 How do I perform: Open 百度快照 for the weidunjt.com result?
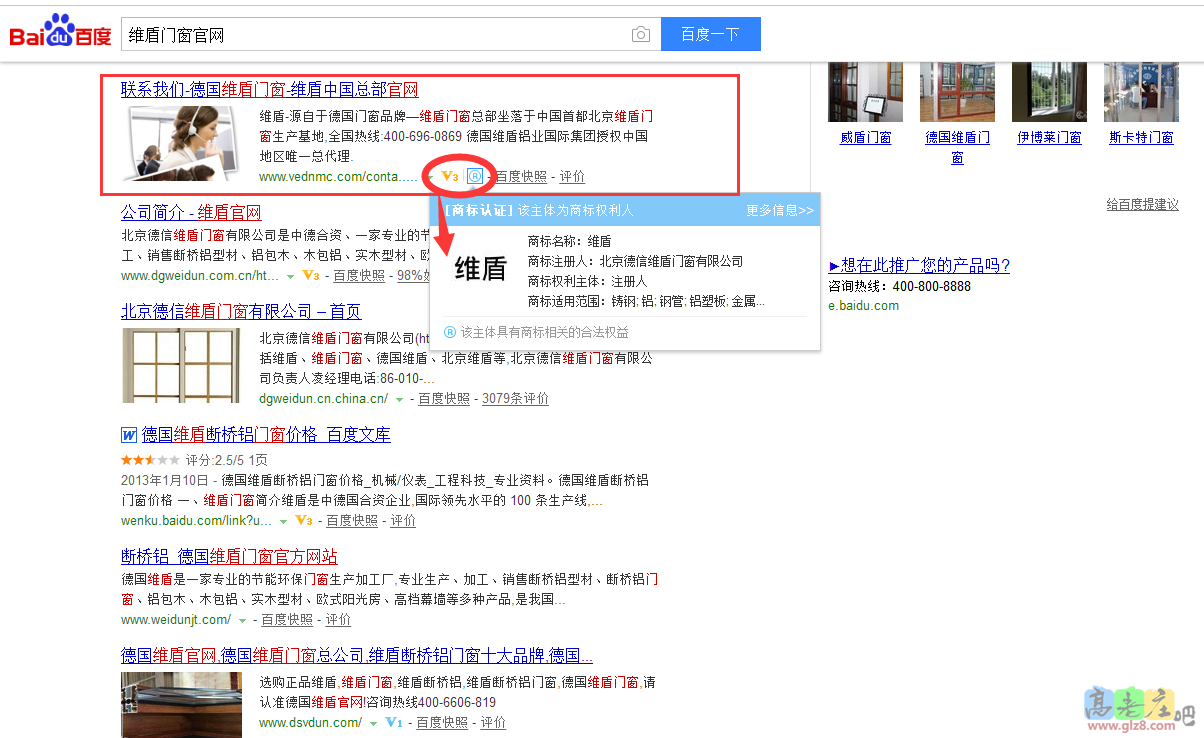(287, 620)
